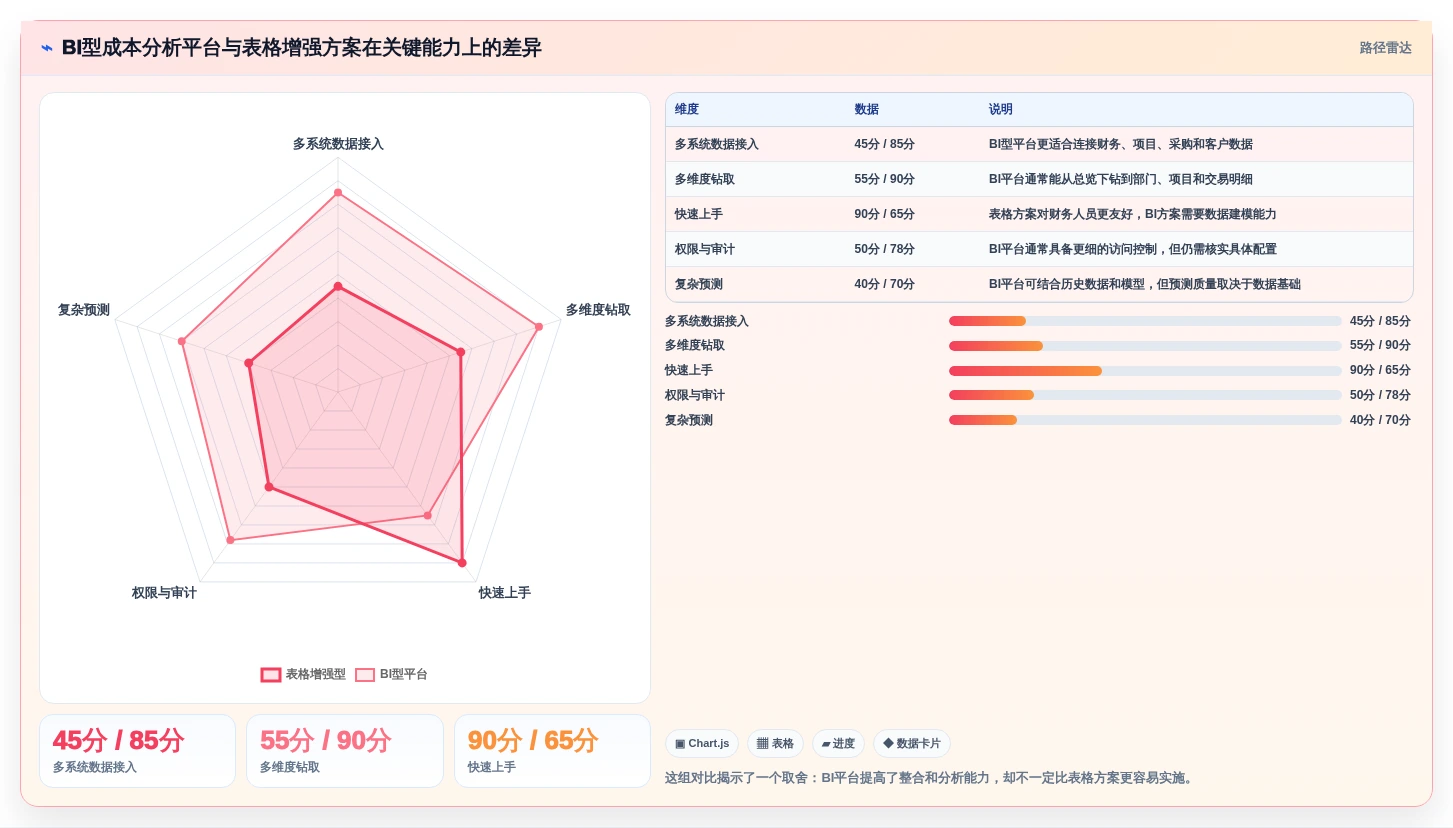Screen dimensions: 1453x828
Task: Click radar axis label 快速上手
Action: (x=505, y=593)
